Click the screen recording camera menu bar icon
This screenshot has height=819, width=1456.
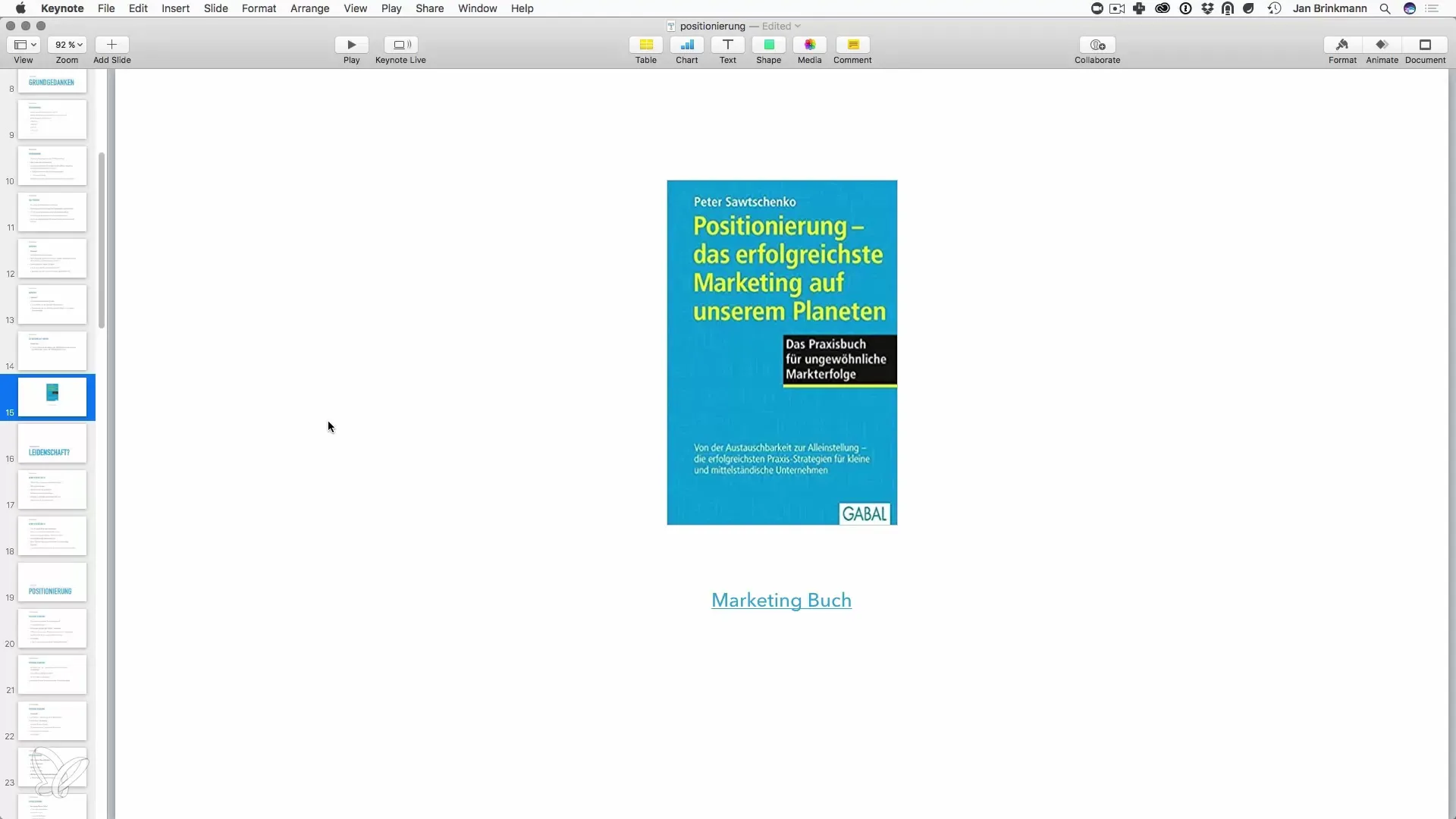[1117, 8]
